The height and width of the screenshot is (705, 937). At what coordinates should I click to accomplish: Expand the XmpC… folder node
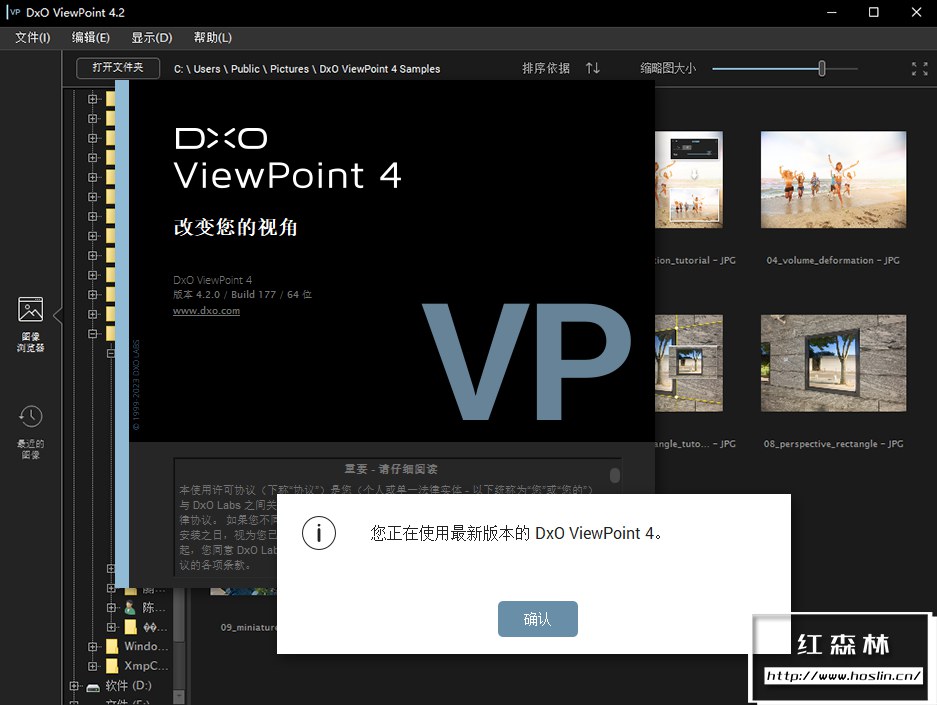coord(93,666)
